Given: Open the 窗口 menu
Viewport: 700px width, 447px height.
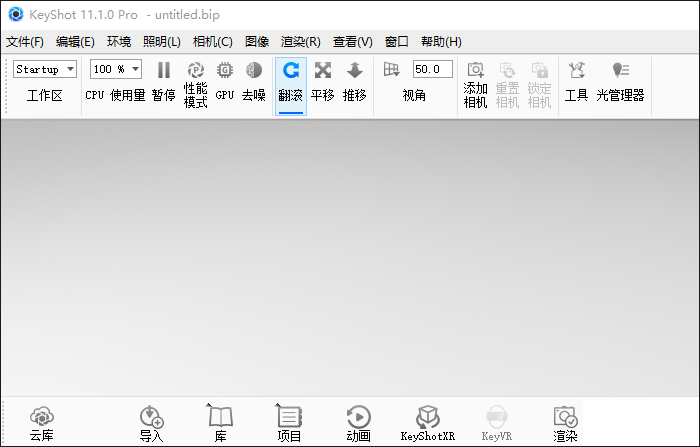Looking at the screenshot, I should pos(396,42).
